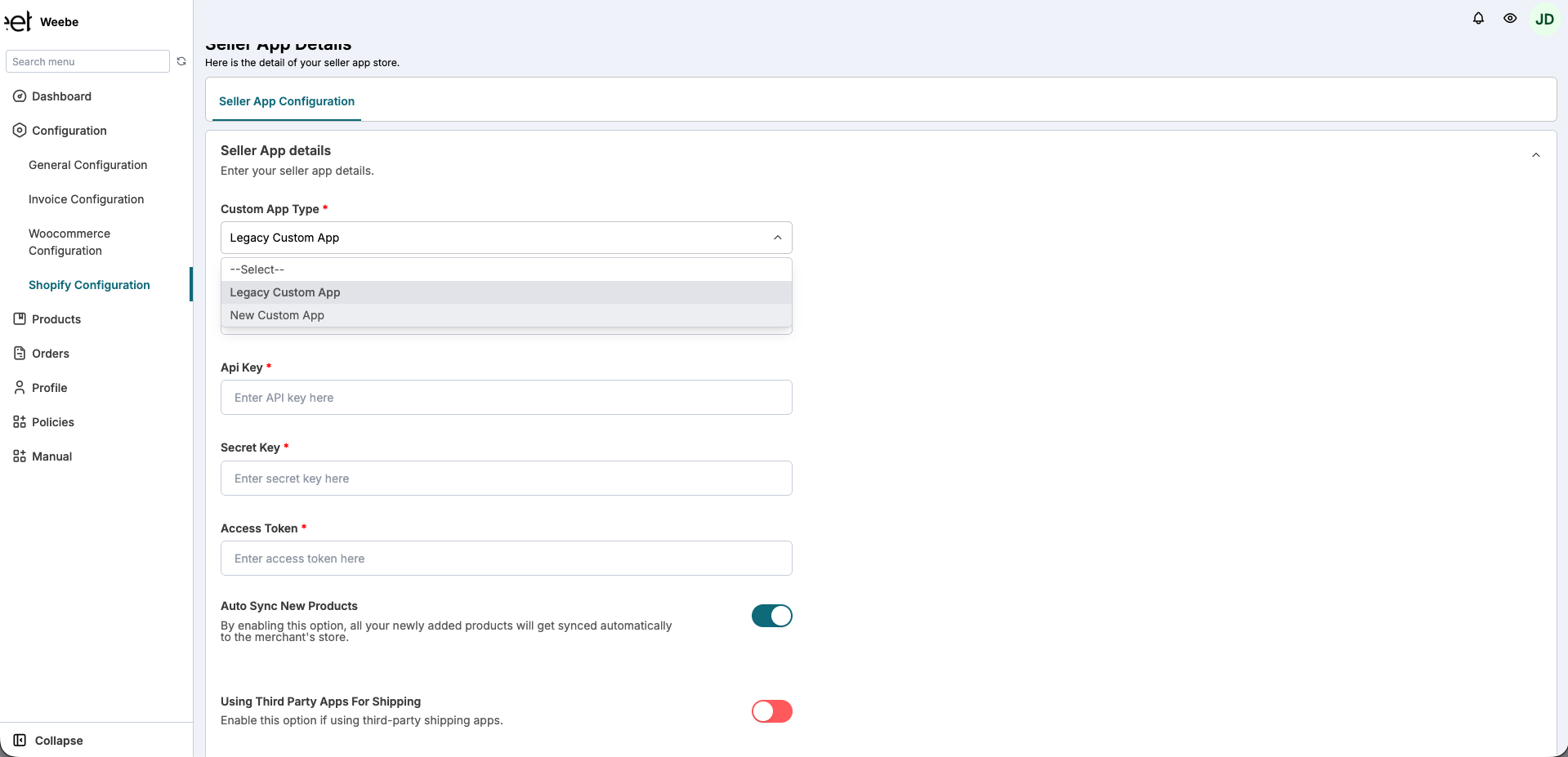Image resolution: width=1568 pixels, height=757 pixels.
Task: Select the Dashboard gauge icon in the sidebar
Action: (x=19, y=96)
